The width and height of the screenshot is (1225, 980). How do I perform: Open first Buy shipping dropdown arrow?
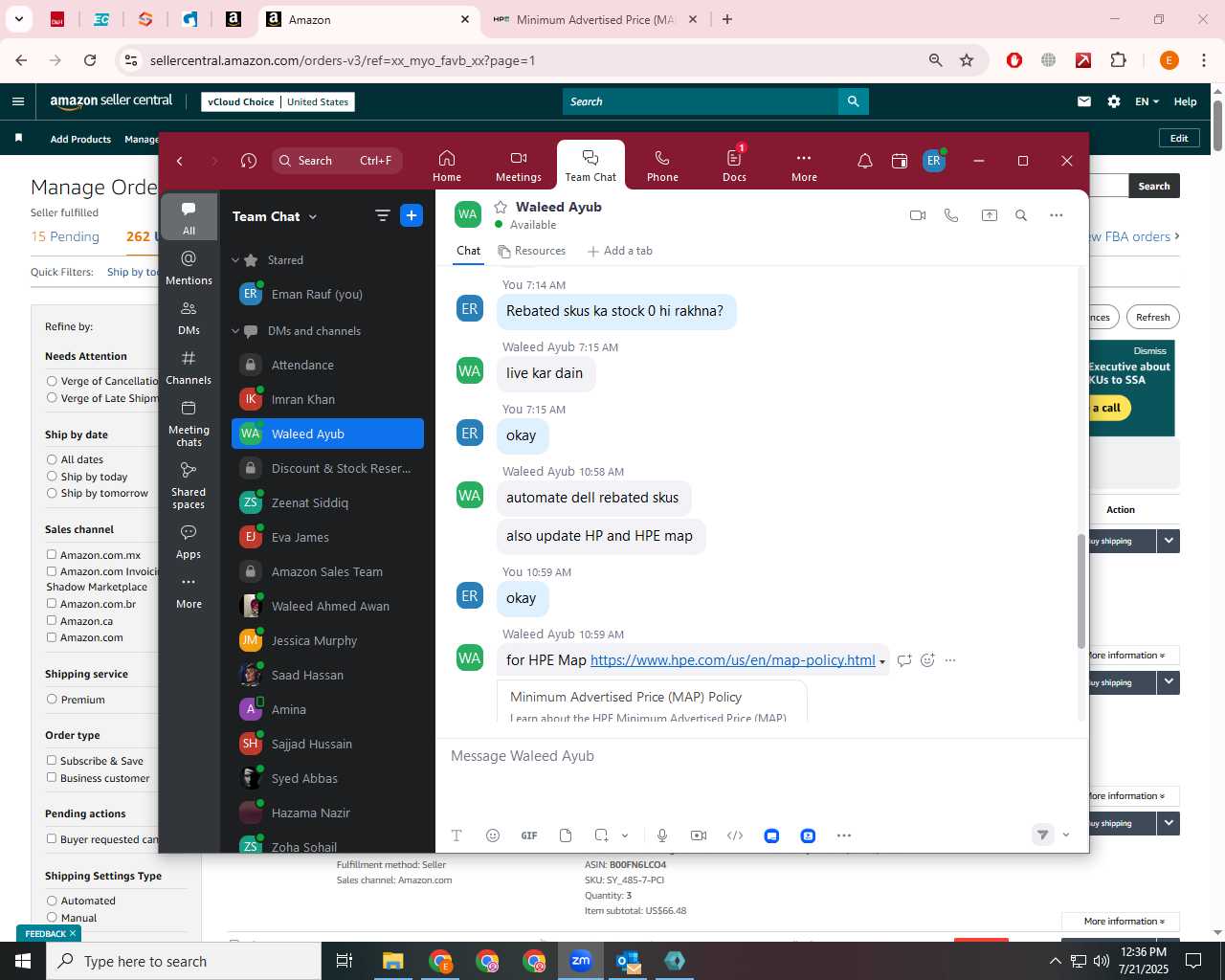pos(1169,541)
